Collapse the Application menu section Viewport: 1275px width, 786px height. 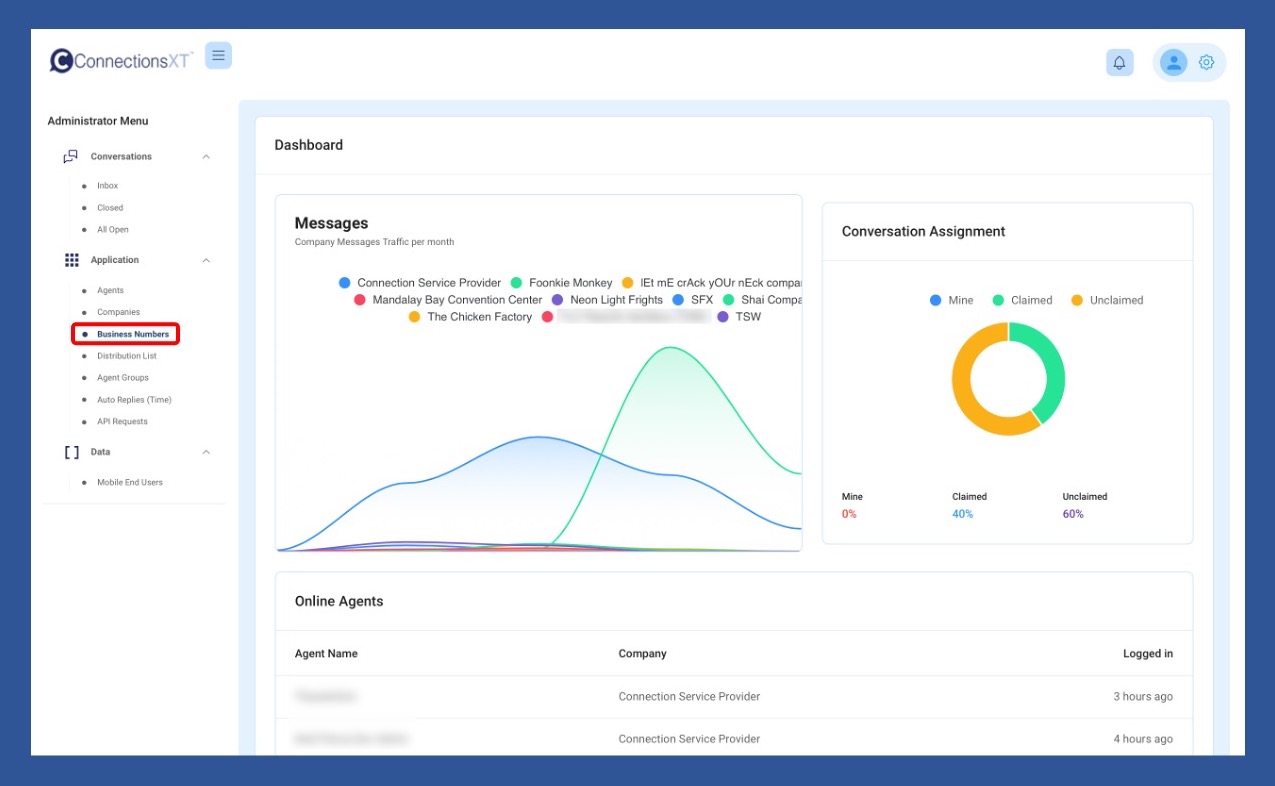[206, 260]
